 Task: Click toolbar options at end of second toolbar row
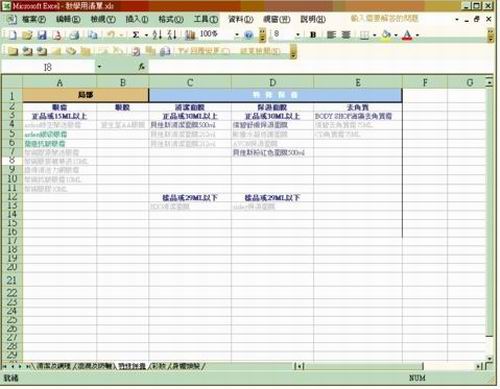(x=293, y=51)
